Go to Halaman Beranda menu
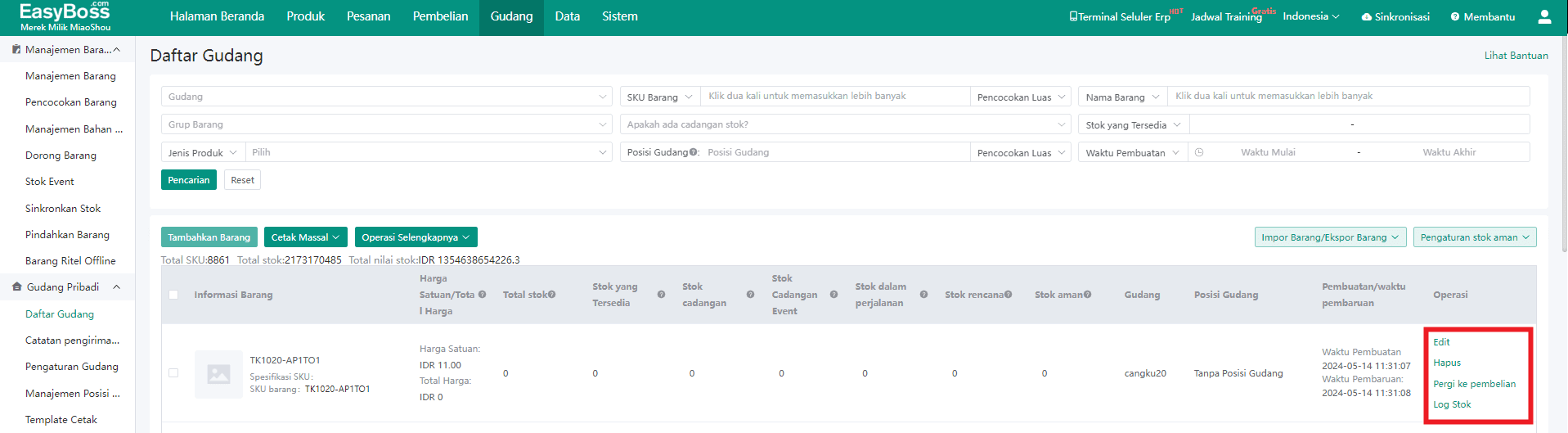This screenshot has width=1568, height=433. [217, 16]
